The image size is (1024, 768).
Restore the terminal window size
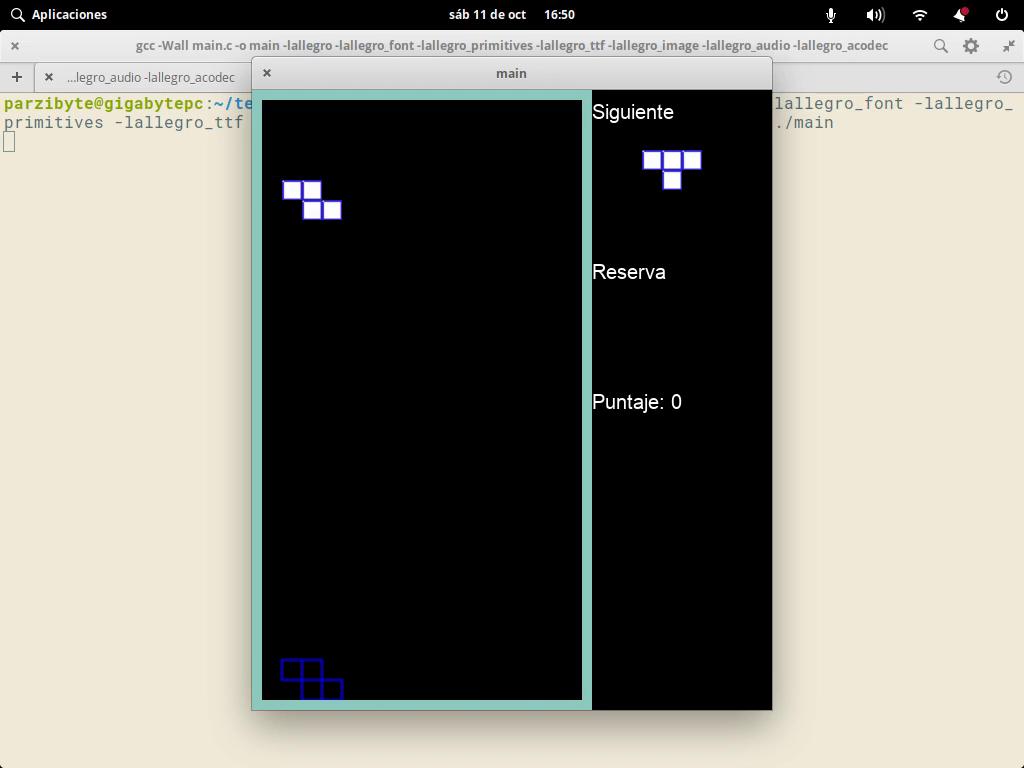pos(1008,46)
